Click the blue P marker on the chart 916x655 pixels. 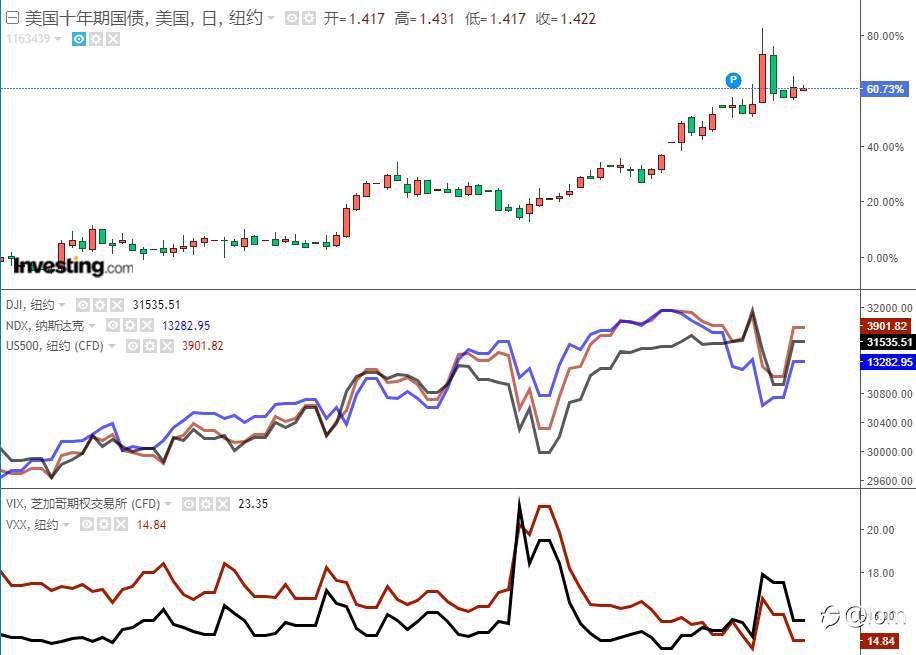tap(733, 81)
